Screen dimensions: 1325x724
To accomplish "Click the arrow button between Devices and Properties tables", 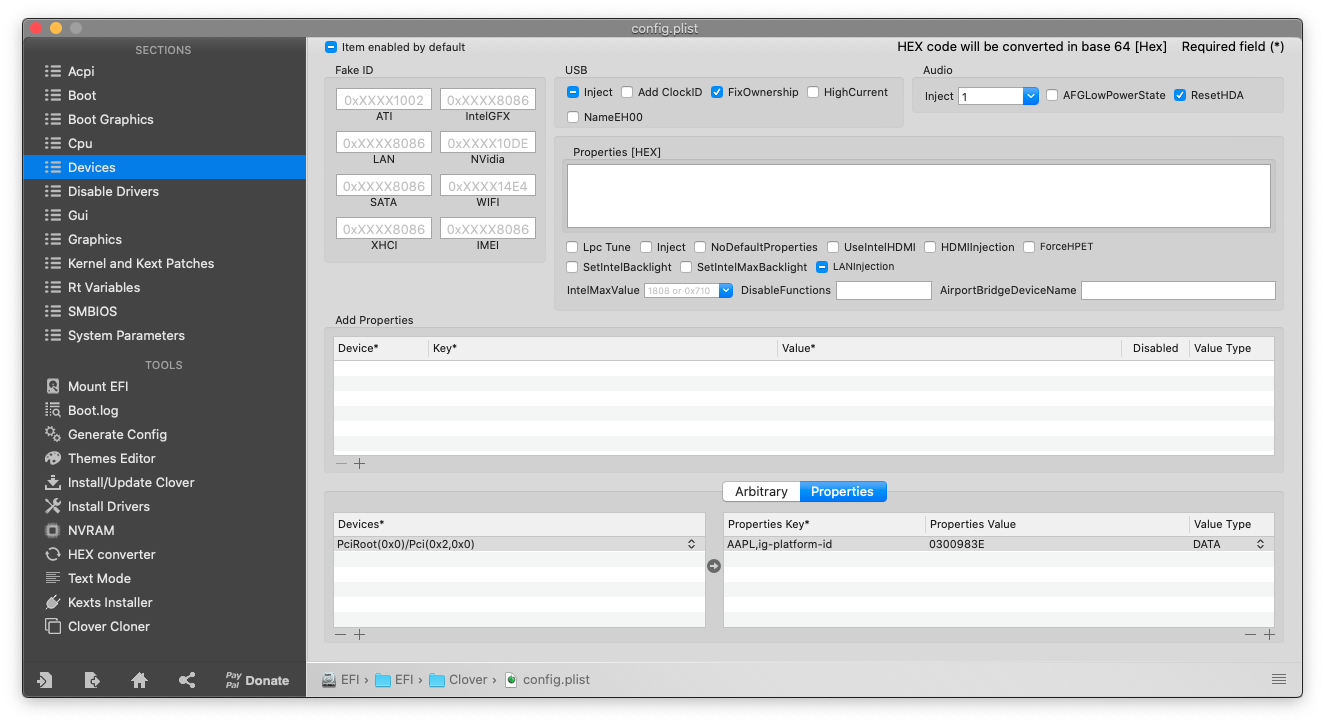I will click(714, 566).
